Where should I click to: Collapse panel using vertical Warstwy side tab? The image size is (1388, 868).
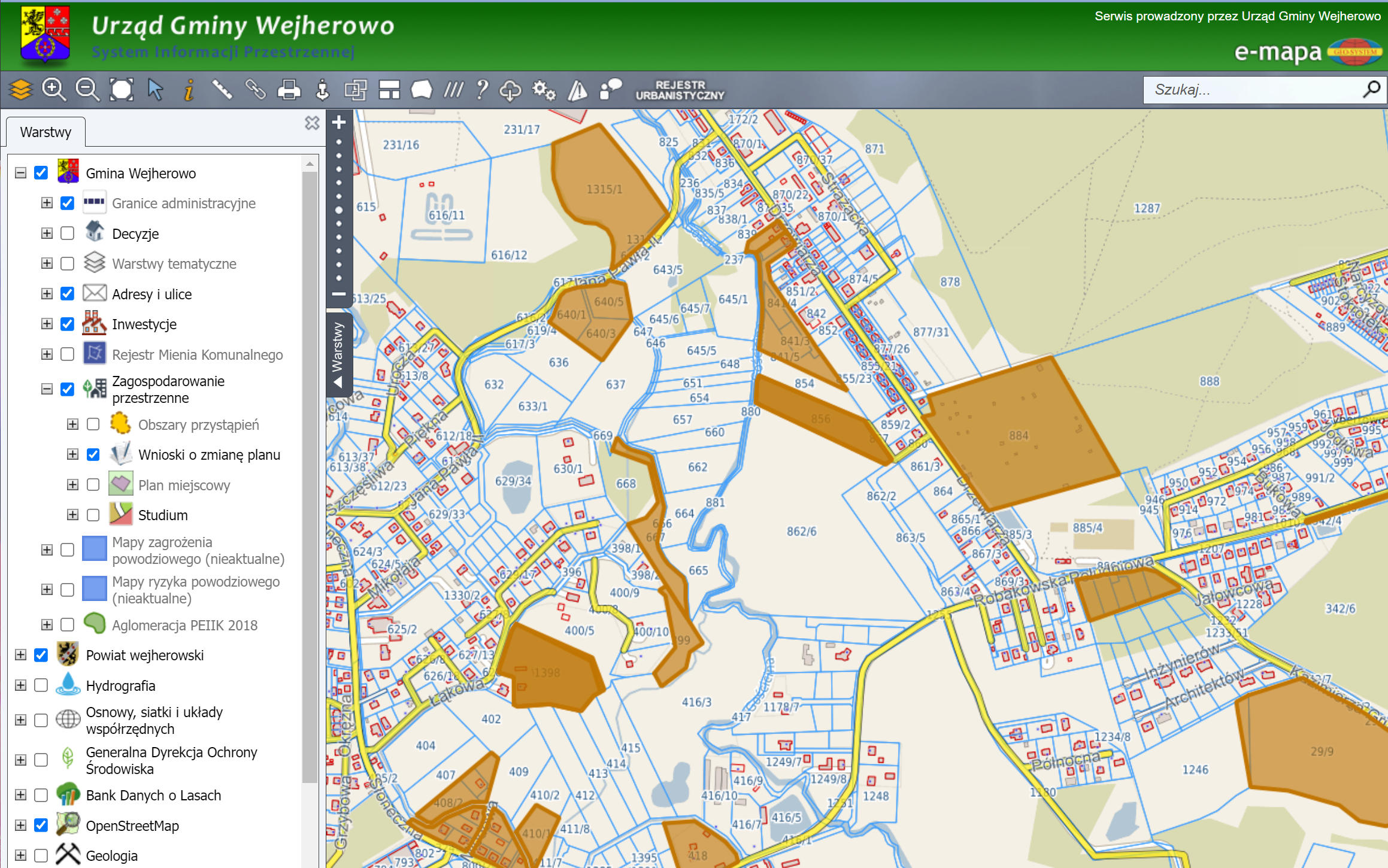(338, 354)
